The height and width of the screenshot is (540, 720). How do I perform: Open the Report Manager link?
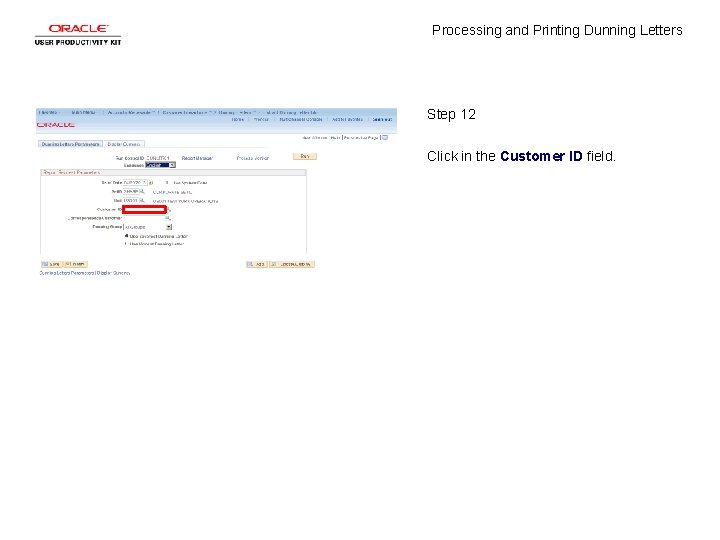click(197, 158)
